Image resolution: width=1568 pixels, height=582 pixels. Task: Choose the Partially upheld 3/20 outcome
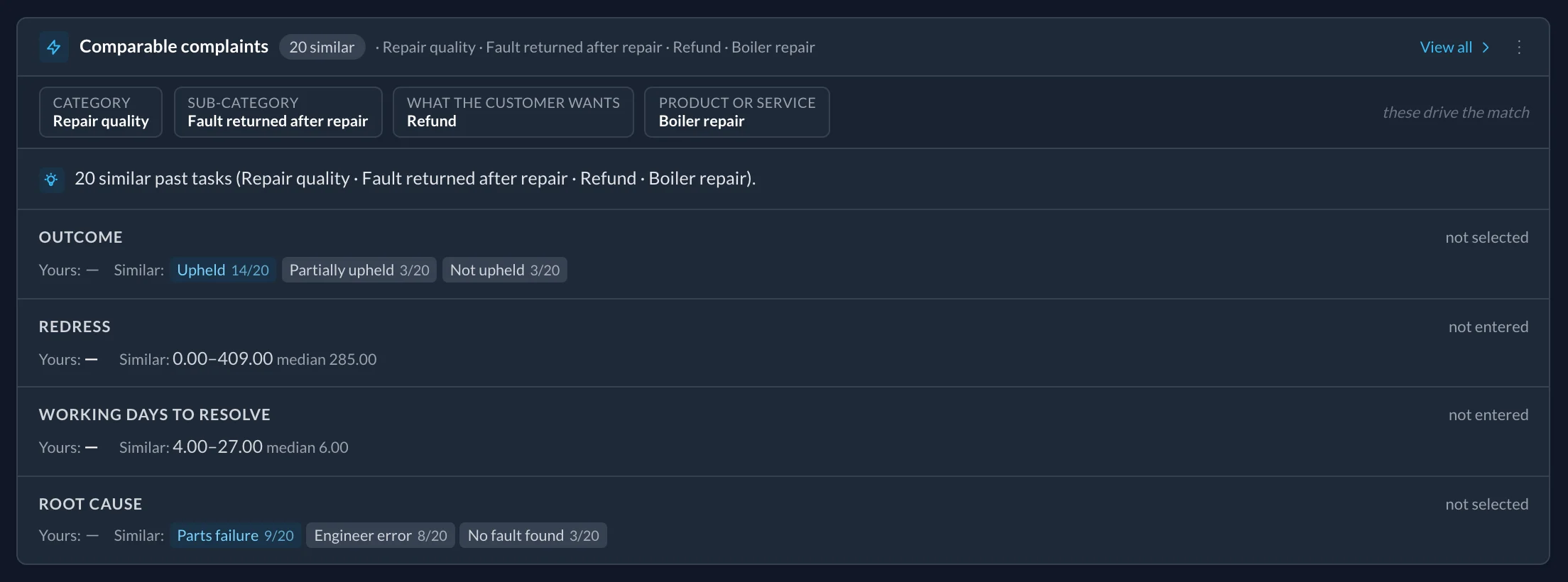pyautogui.click(x=359, y=270)
